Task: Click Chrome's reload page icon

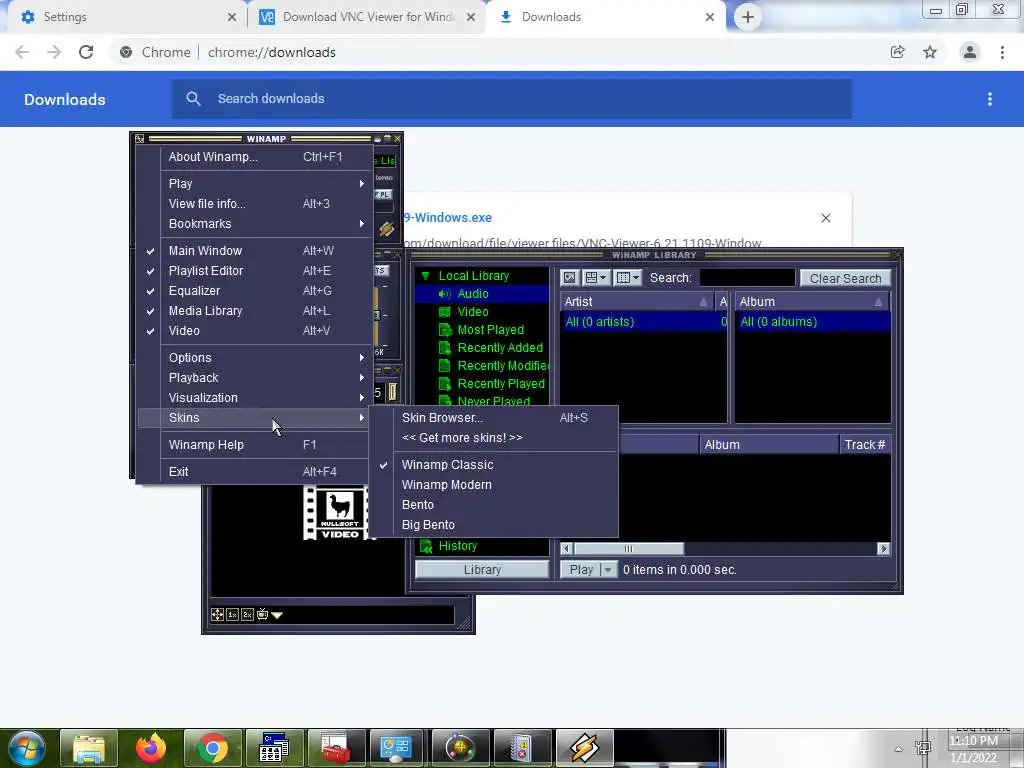Action: [86, 52]
